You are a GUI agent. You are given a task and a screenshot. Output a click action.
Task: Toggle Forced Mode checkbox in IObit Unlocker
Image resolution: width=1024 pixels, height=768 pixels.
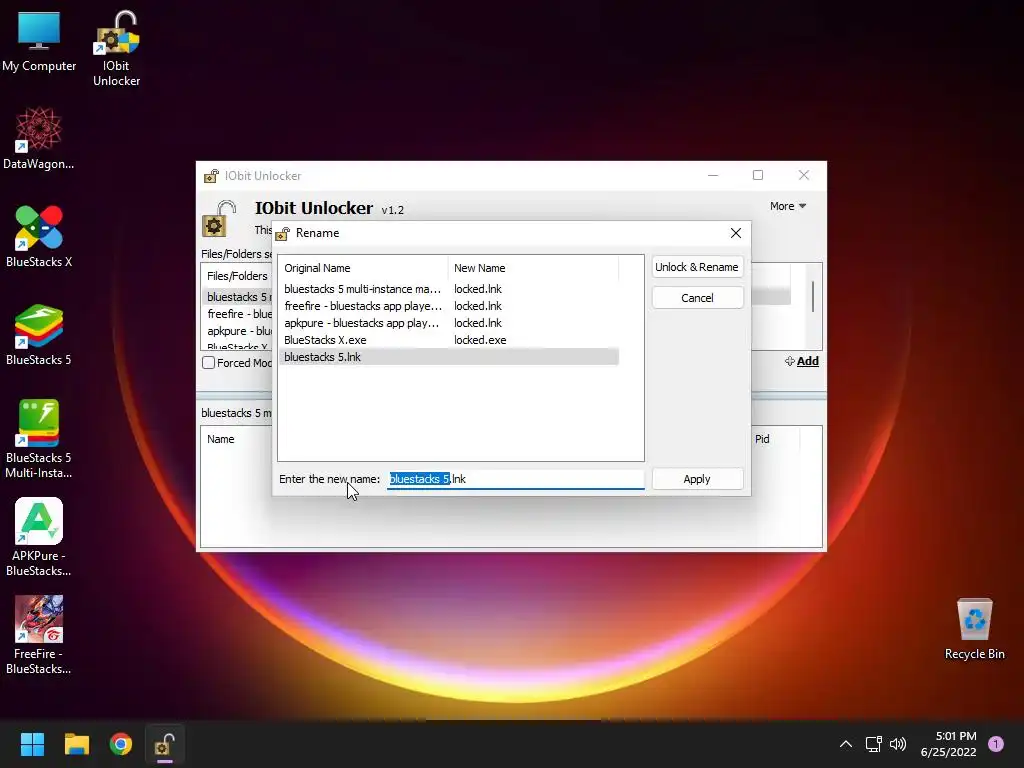coord(208,362)
